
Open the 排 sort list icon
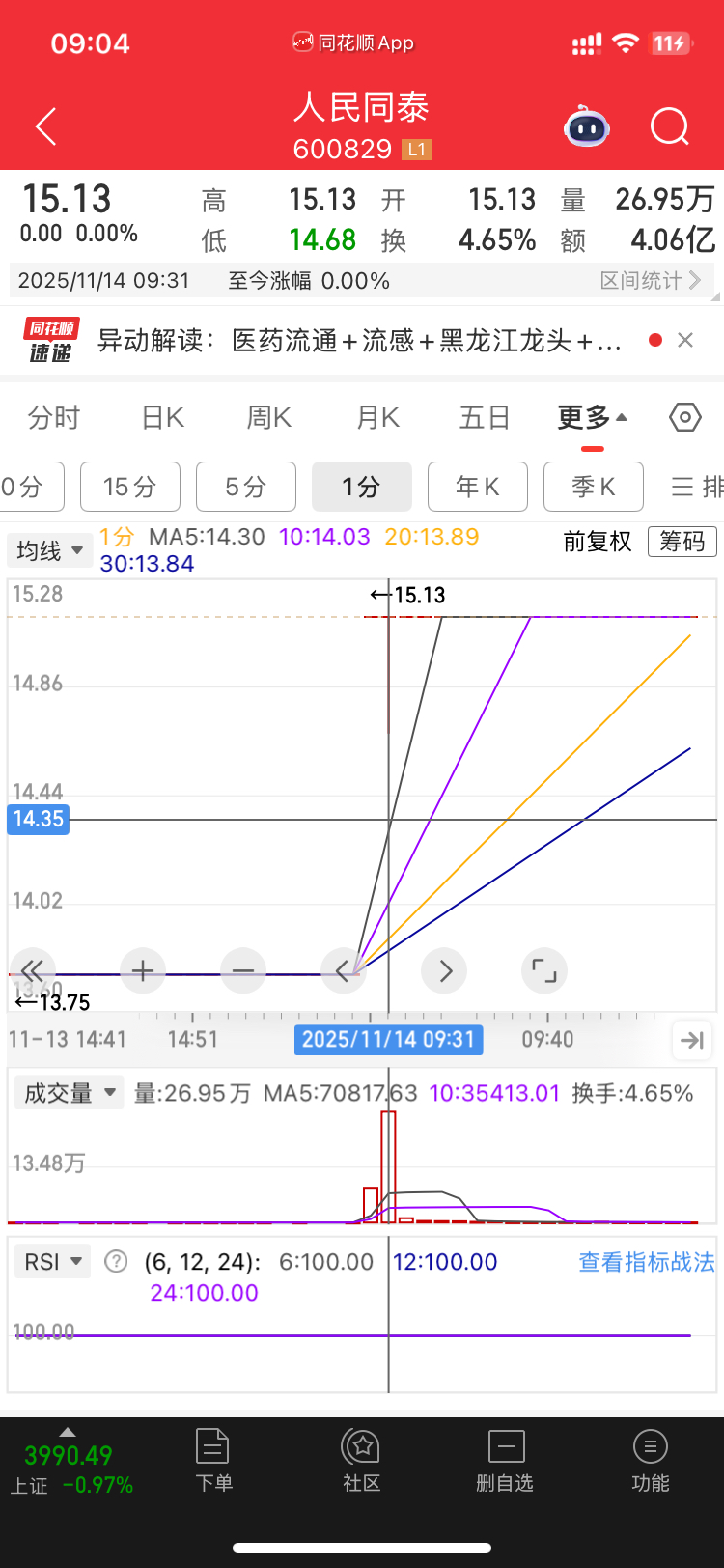coord(697,487)
